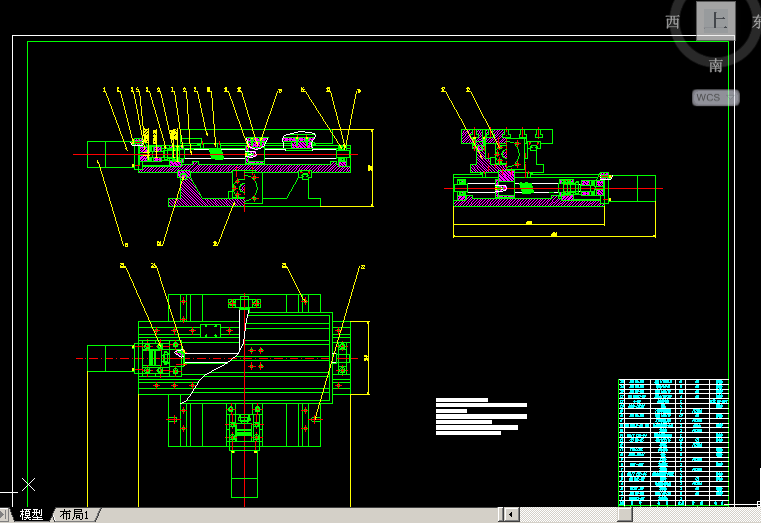Click the horizontal scrollbar left arrow

pyautogui.click(x=511, y=514)
